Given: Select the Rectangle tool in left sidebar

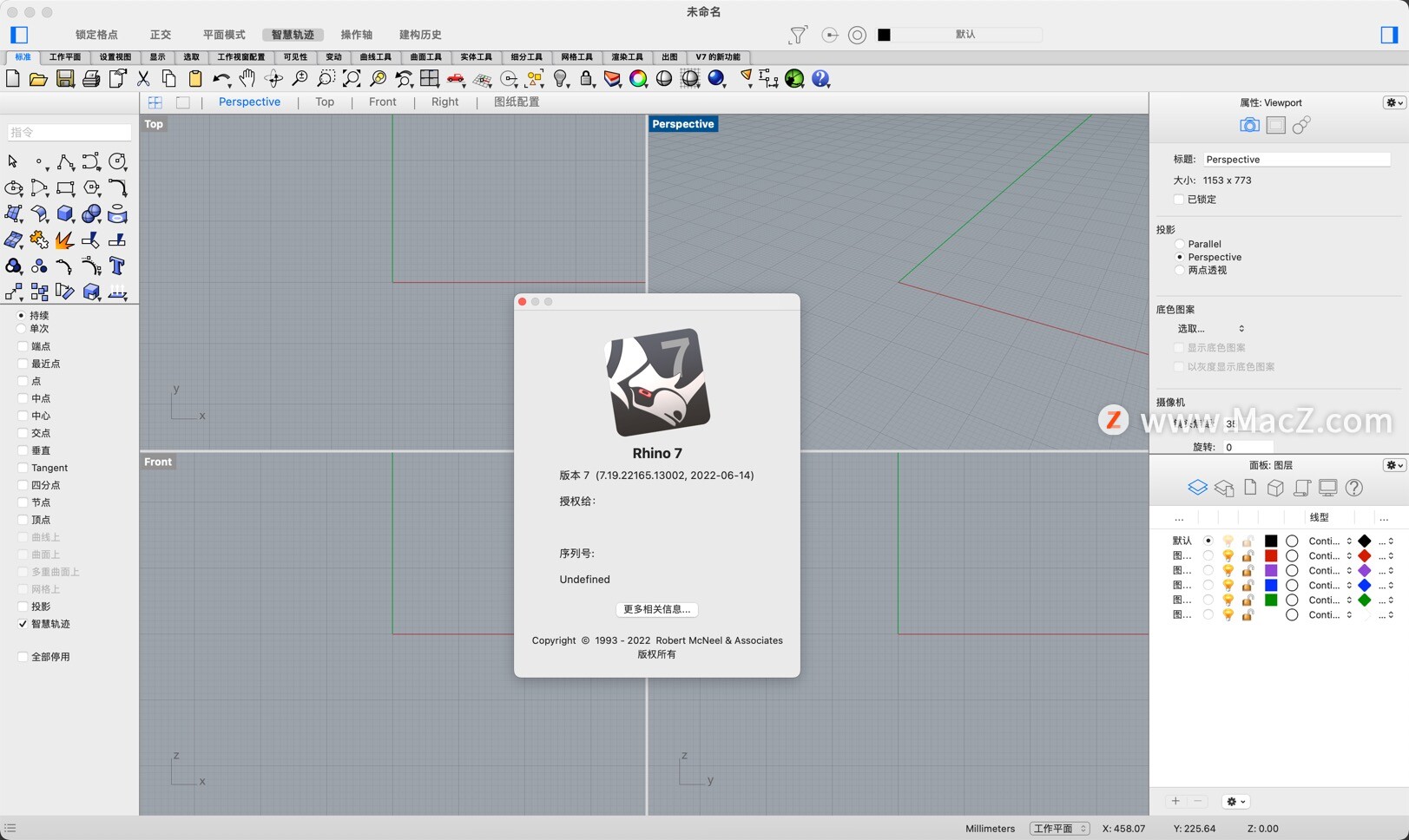Looking at the screenshot, I should click(x=65, y=187).
